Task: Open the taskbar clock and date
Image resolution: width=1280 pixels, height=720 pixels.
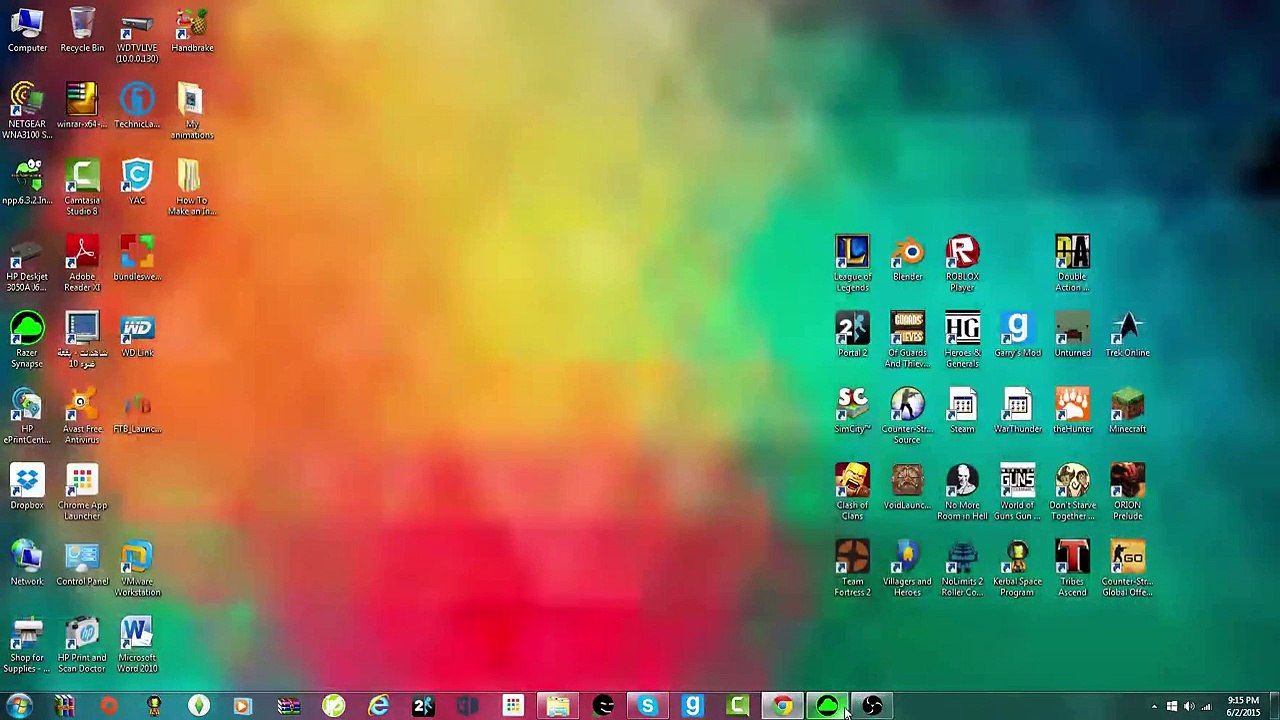Action: tap(1243, 706)
